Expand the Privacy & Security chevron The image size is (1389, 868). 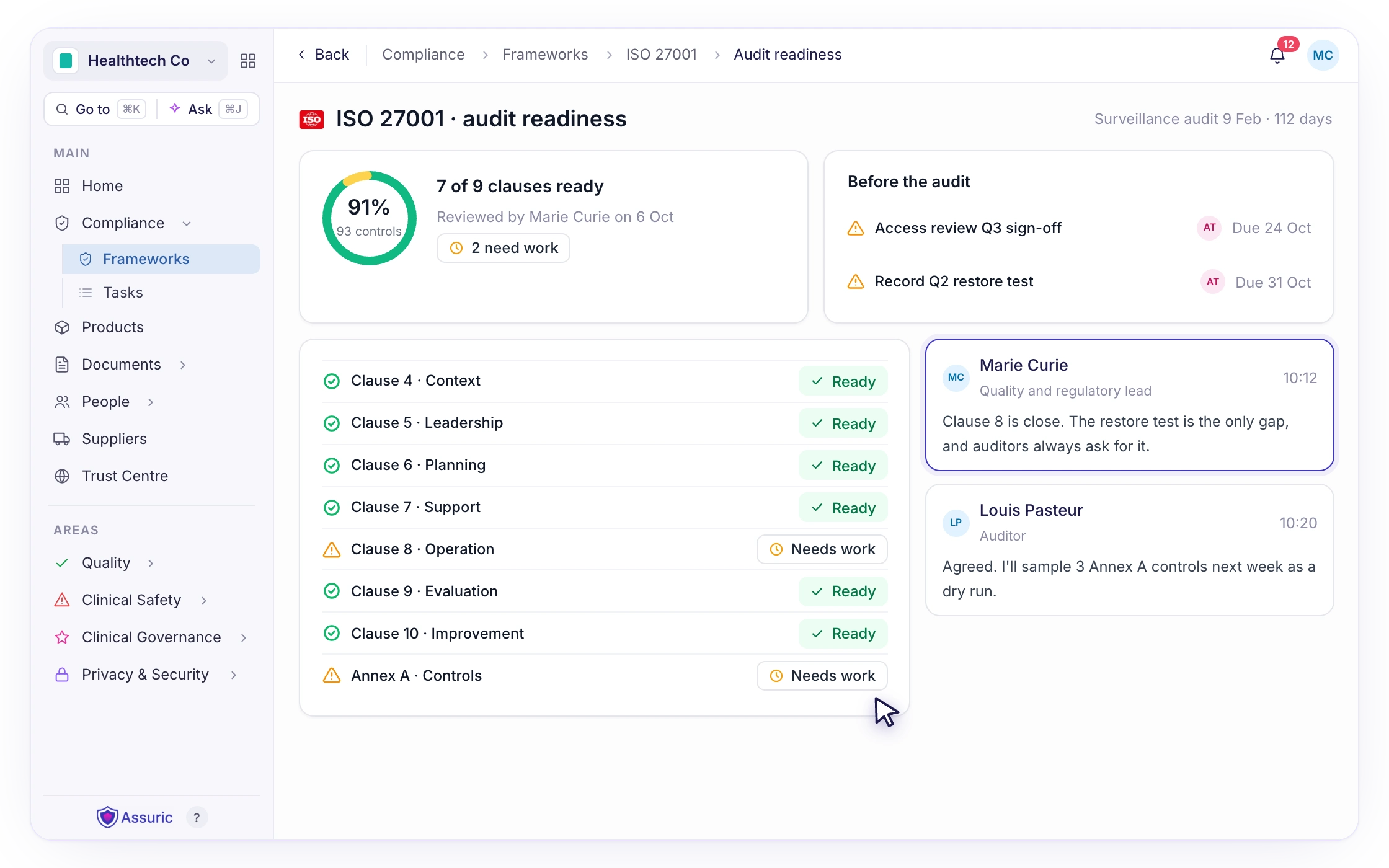tap(234, 675)
